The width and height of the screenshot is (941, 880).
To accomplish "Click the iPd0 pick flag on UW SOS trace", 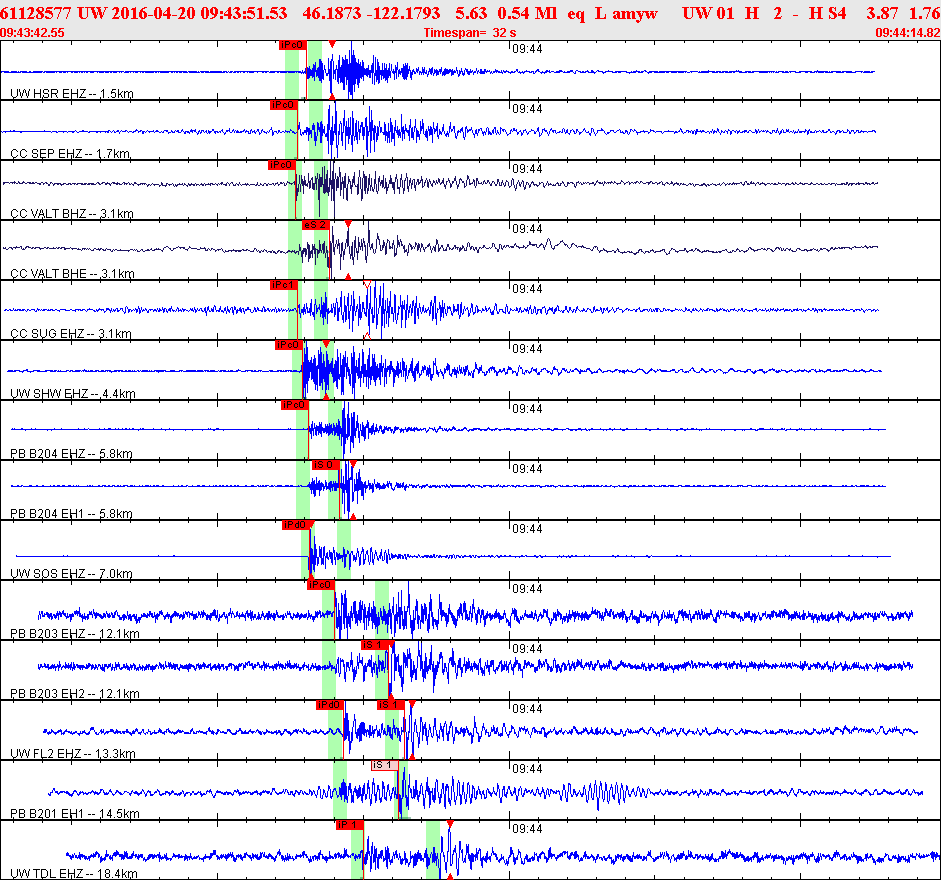I will [x=295, y=525].
